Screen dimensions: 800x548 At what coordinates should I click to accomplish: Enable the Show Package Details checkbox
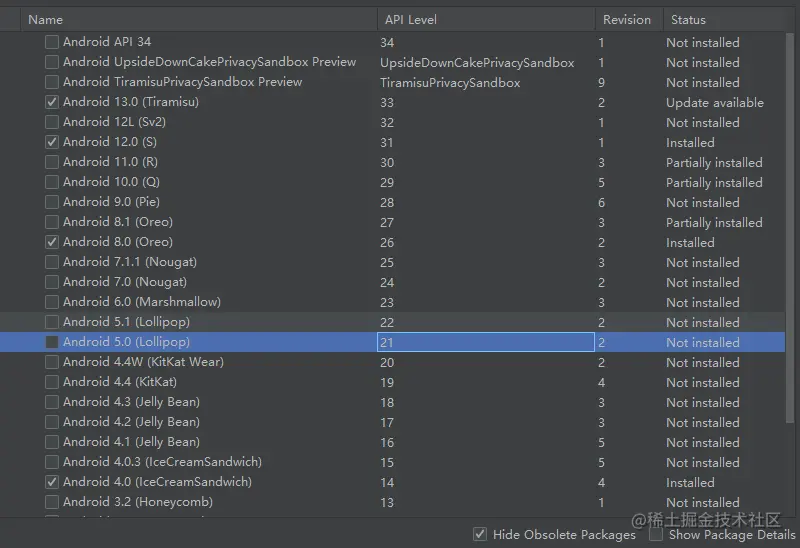tap(656, 534)
